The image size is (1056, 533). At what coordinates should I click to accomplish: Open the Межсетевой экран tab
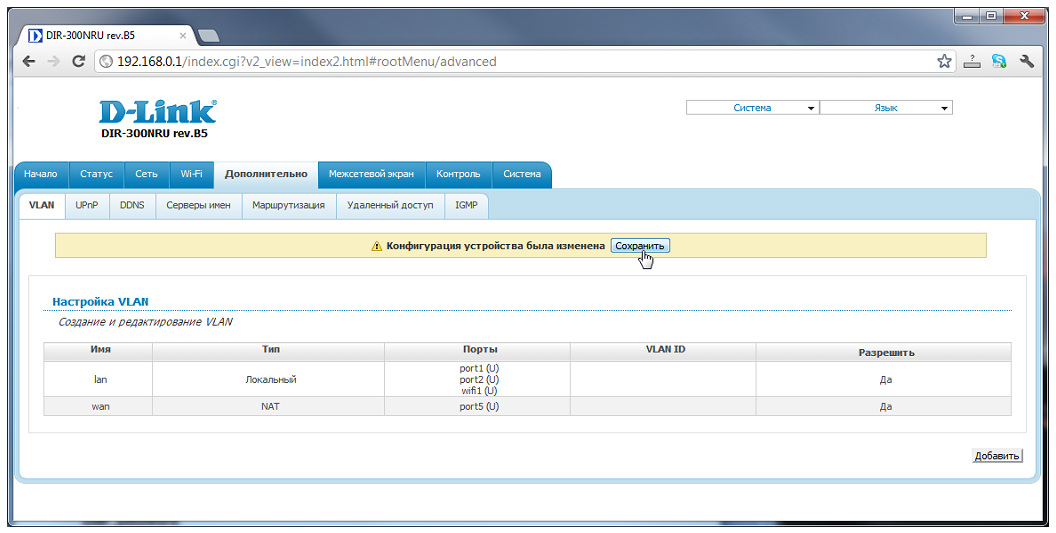point(371,174)
